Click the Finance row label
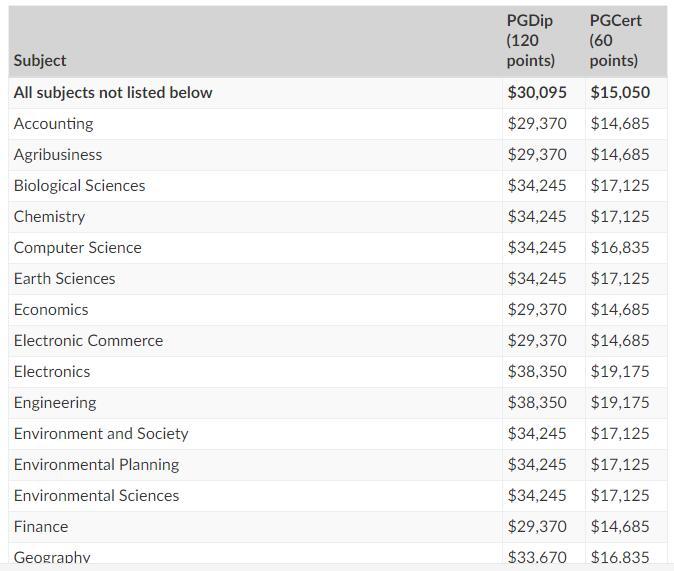The image size is (674, 571). (41, 526)
